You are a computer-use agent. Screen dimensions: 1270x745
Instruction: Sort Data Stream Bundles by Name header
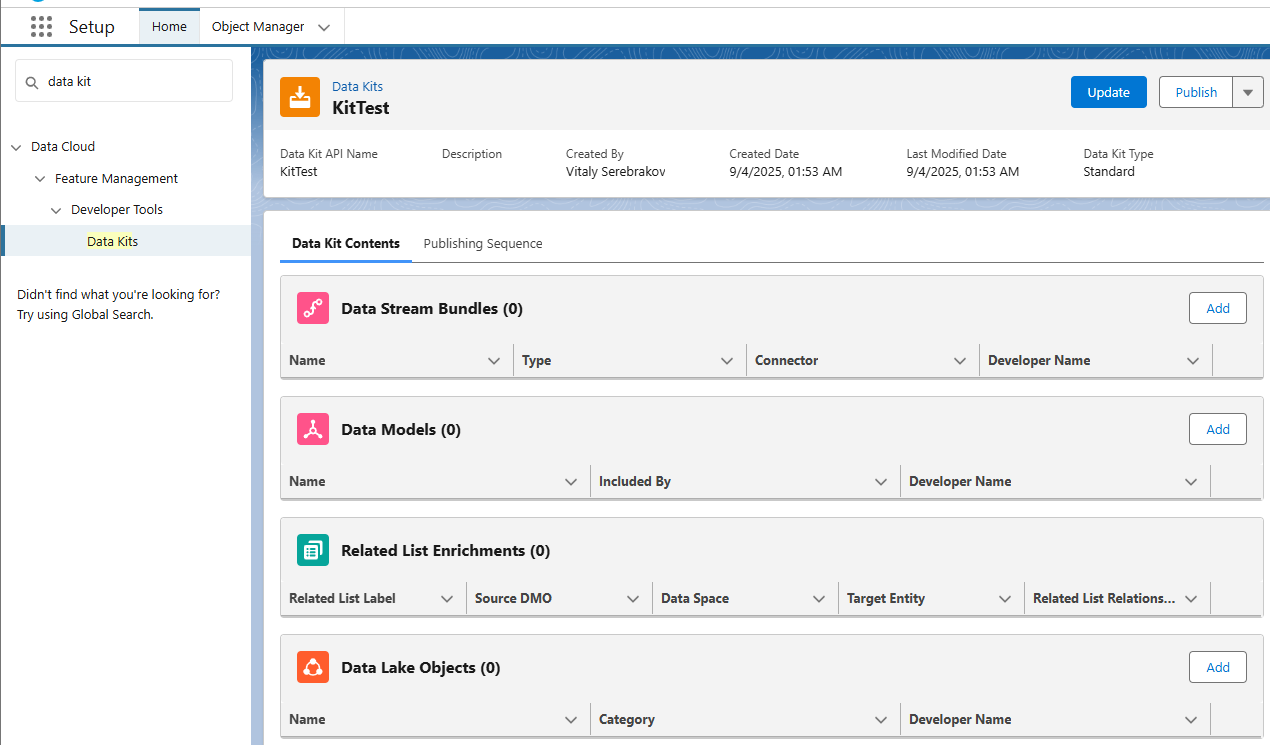307,360
